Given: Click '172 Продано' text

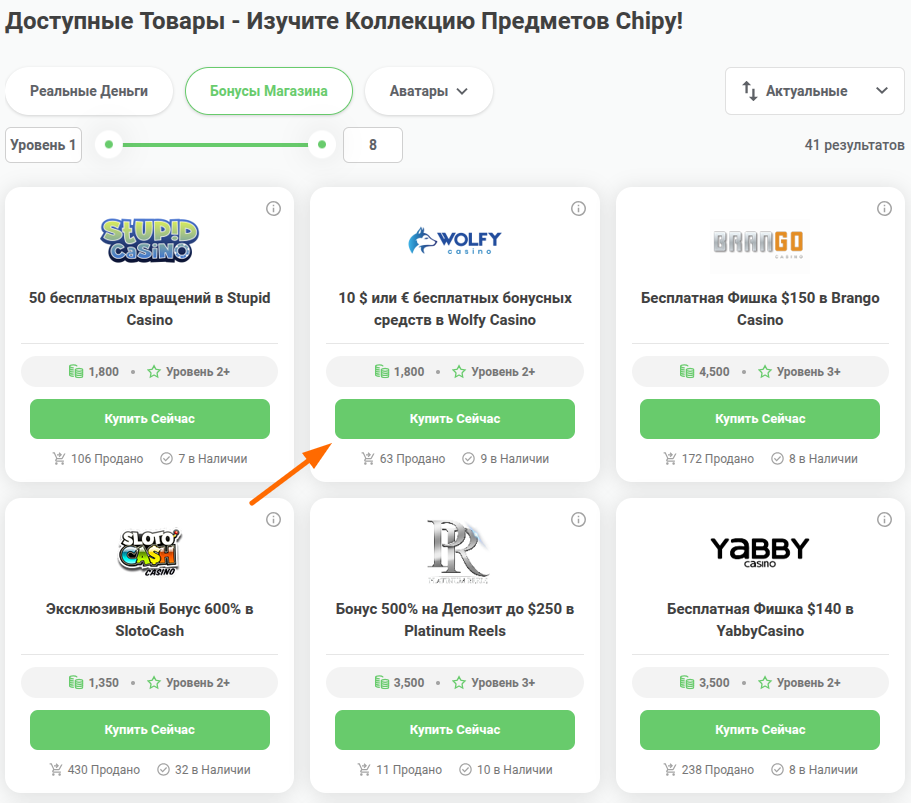Looking at the screenshot, I should [x=718, y=459].
